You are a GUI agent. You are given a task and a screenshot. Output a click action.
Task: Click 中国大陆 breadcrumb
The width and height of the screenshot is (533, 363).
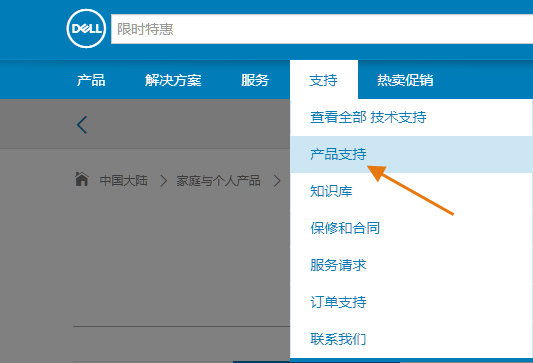tap(124, 180)
